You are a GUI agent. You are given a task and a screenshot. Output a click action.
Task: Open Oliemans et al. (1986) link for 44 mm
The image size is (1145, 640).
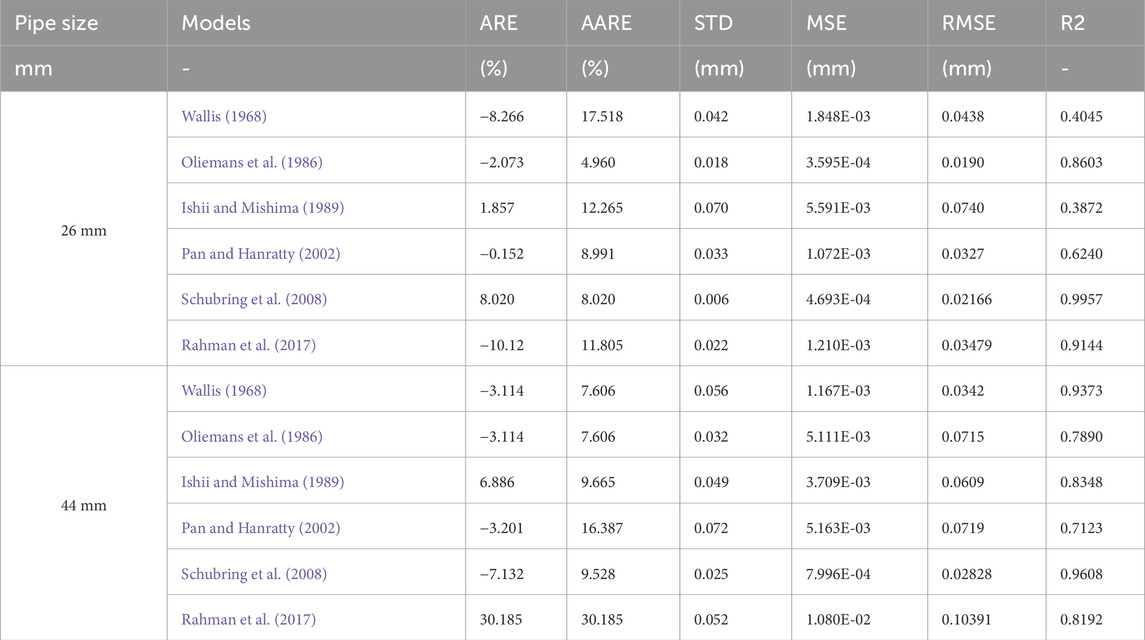252,436
